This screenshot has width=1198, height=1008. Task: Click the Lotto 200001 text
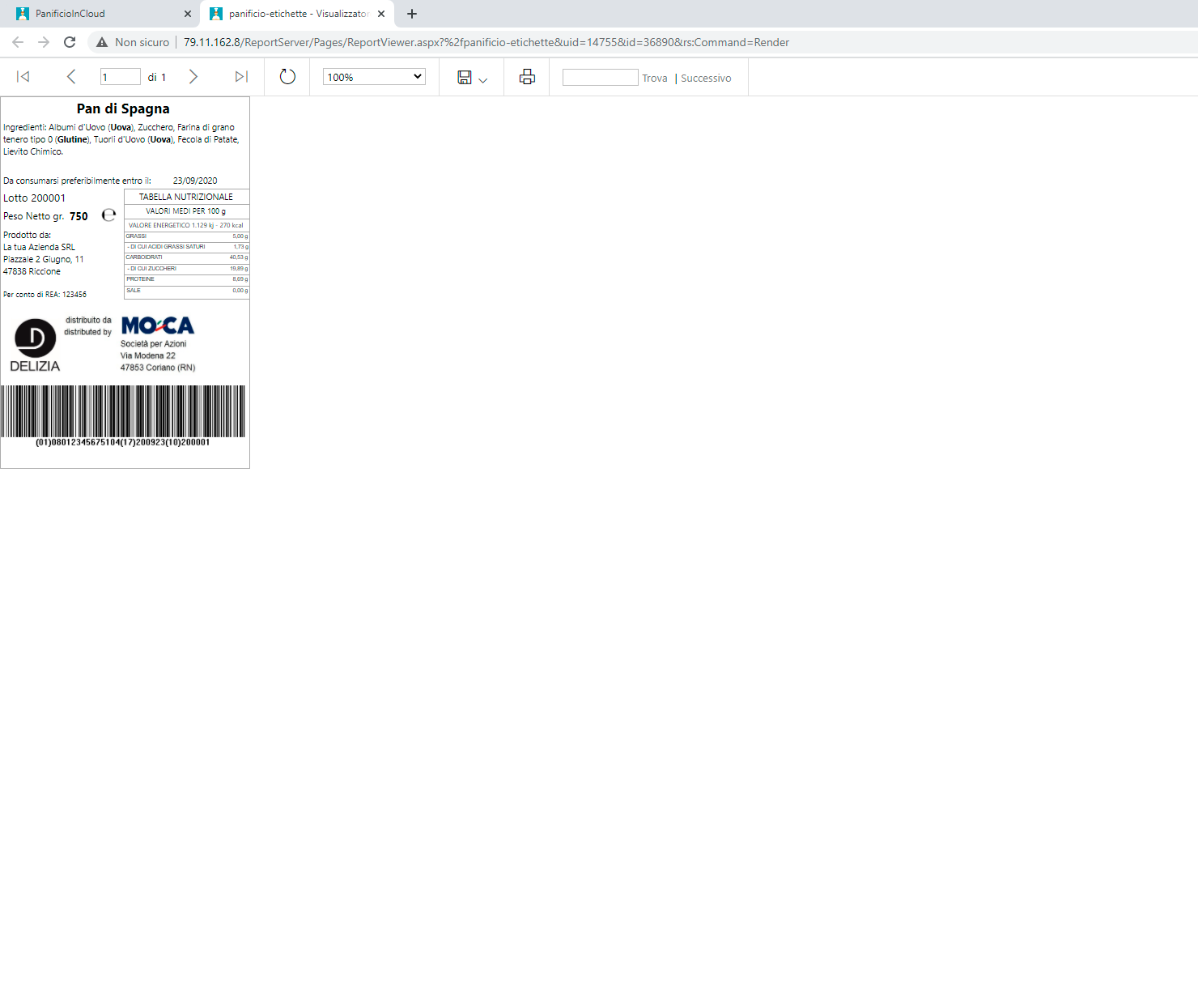pyautogui.click(x=34, y=198)
